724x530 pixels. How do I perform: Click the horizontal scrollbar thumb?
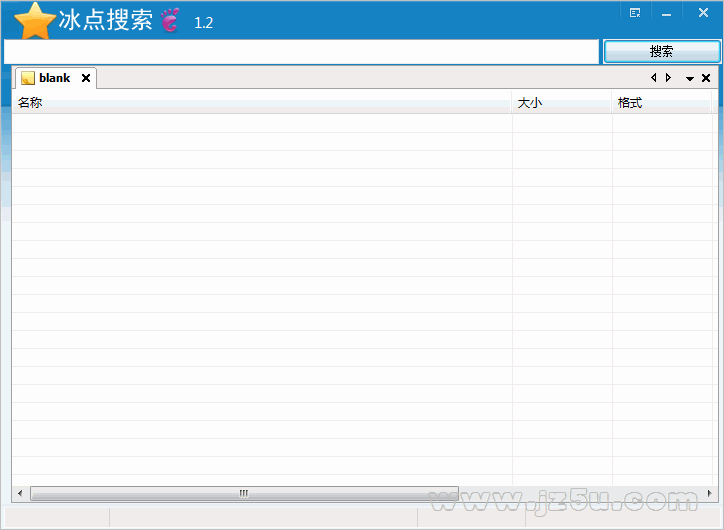coord(244,494)
